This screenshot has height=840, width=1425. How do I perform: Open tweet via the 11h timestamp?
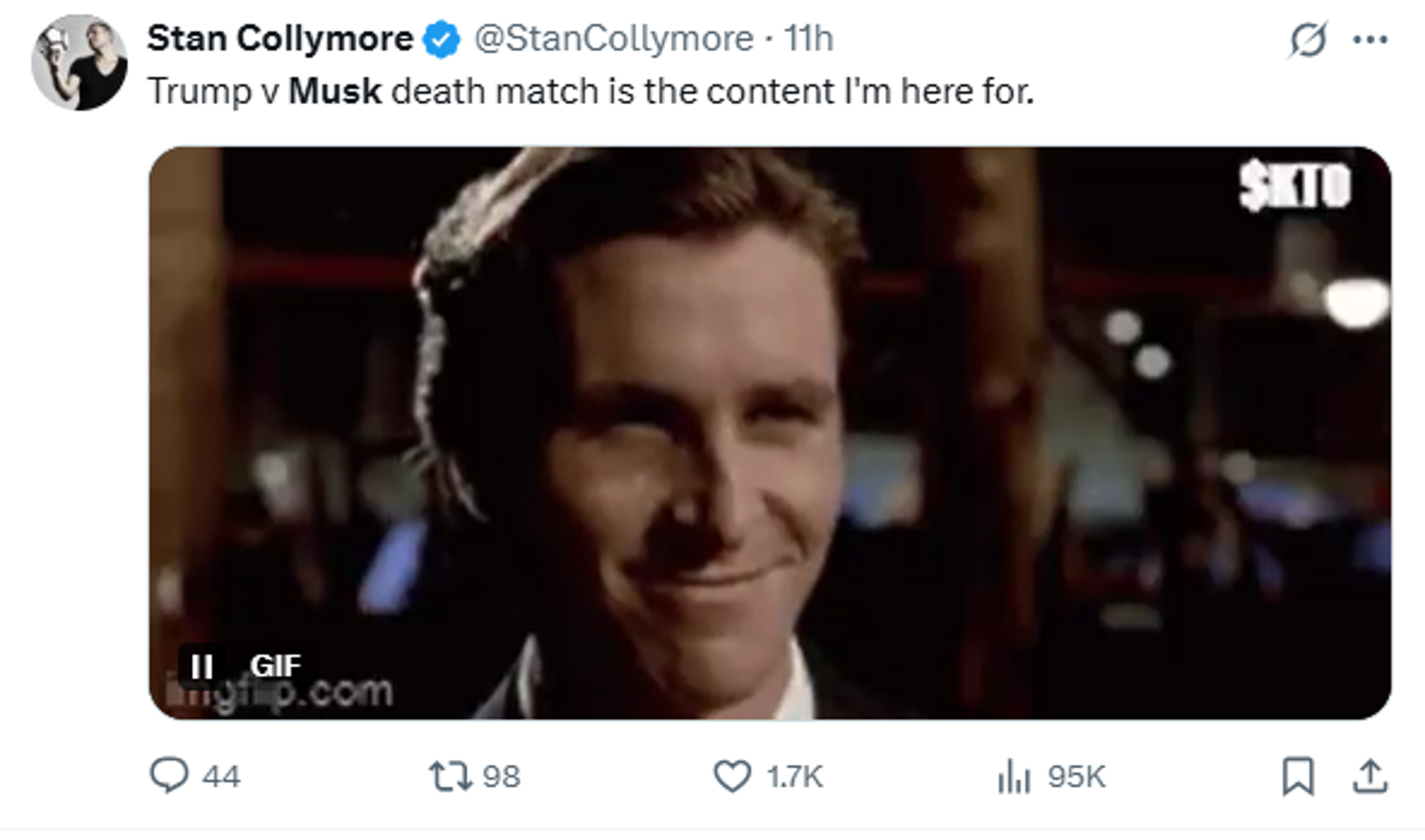(x=808, y=38)
